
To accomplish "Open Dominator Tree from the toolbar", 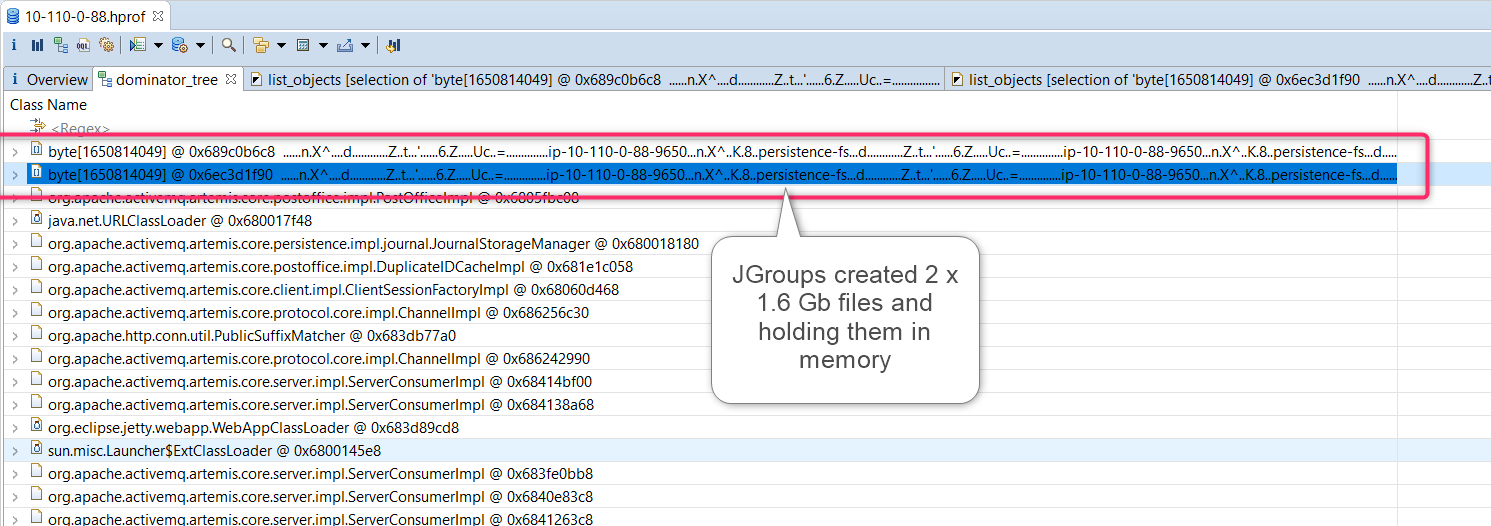I will click(61, 45).
